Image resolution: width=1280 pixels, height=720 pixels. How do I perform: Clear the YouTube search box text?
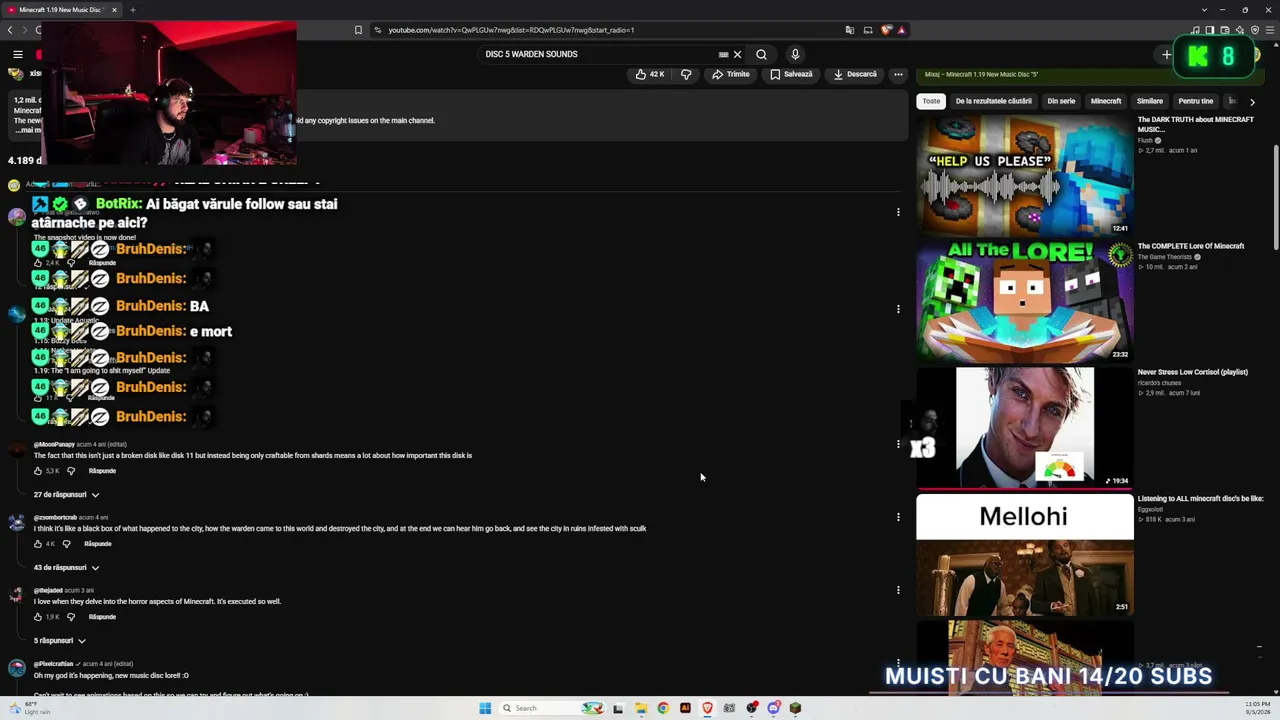coord(738,54)
